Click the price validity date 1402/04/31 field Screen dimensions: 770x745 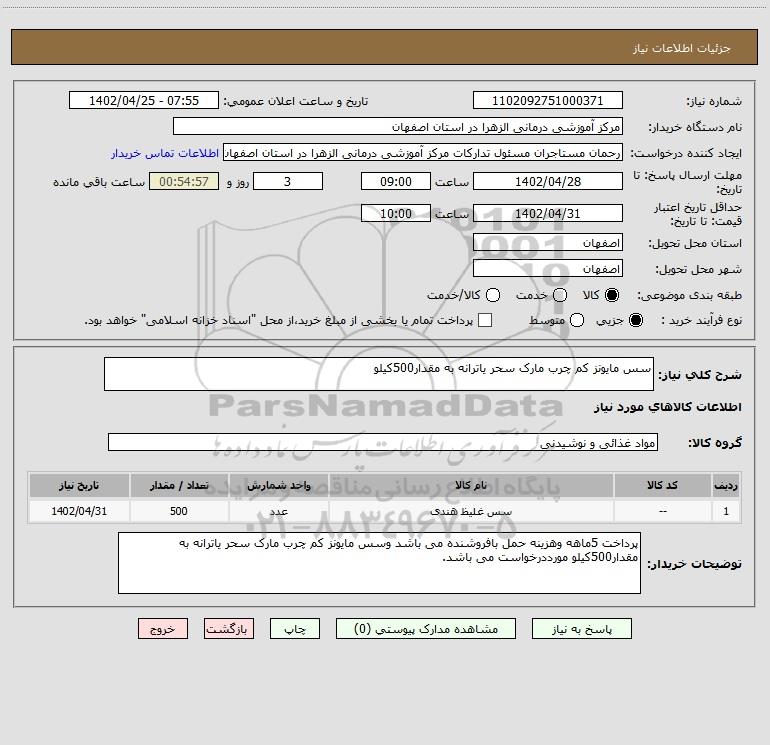[548, 214]
